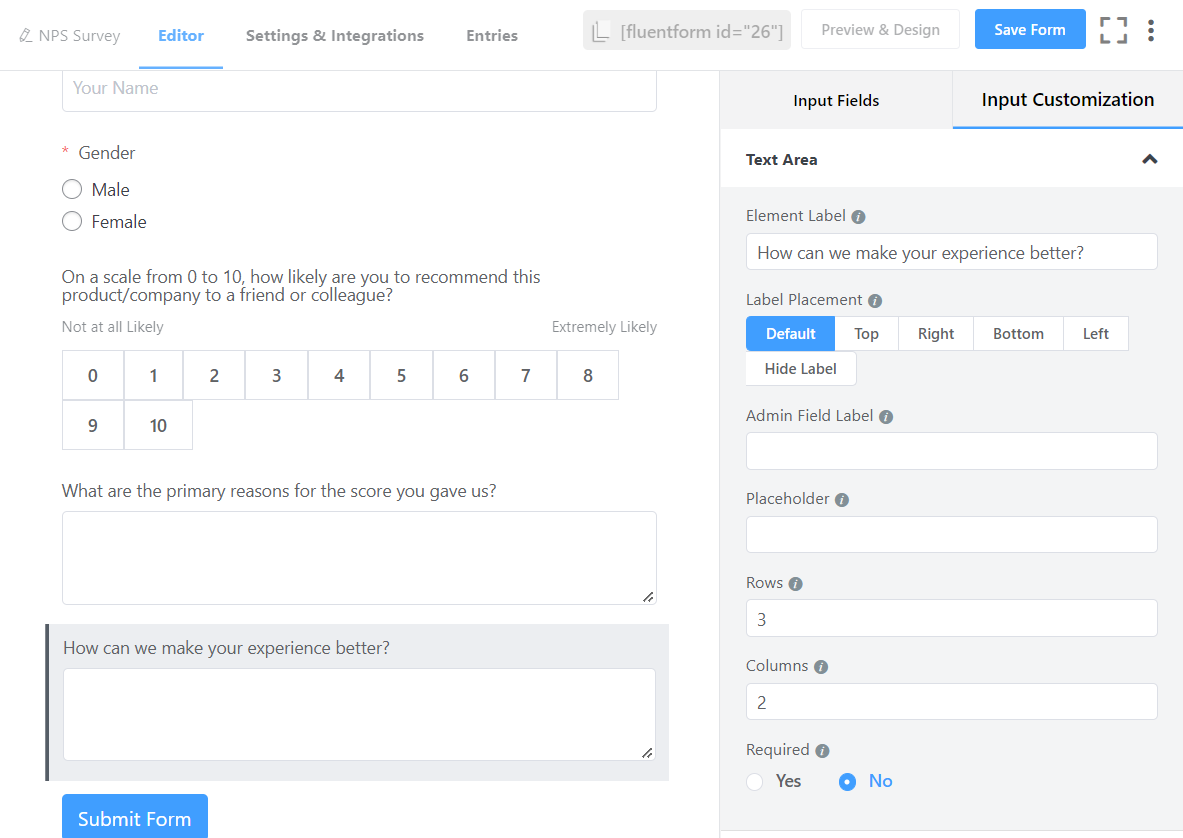Click the pencil icon beside NPS Survey
Viewport: 1183px width, 838px height.
click(25, 33)
